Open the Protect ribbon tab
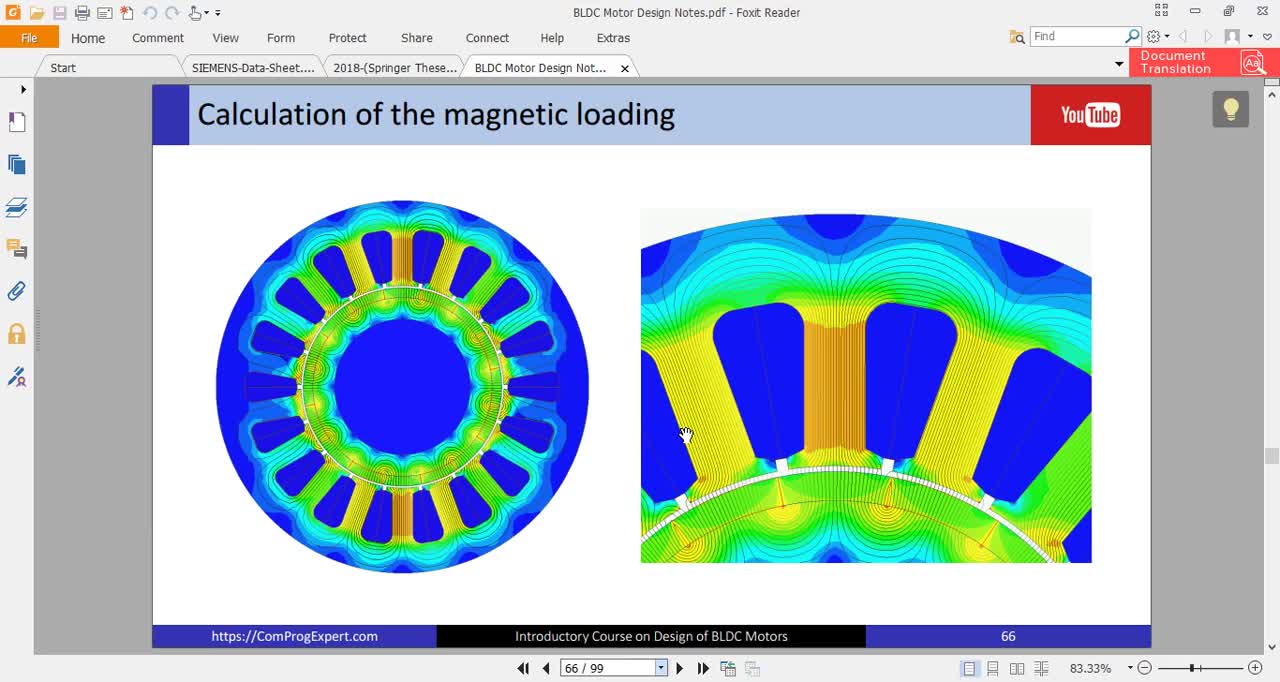 click(348, 38)
